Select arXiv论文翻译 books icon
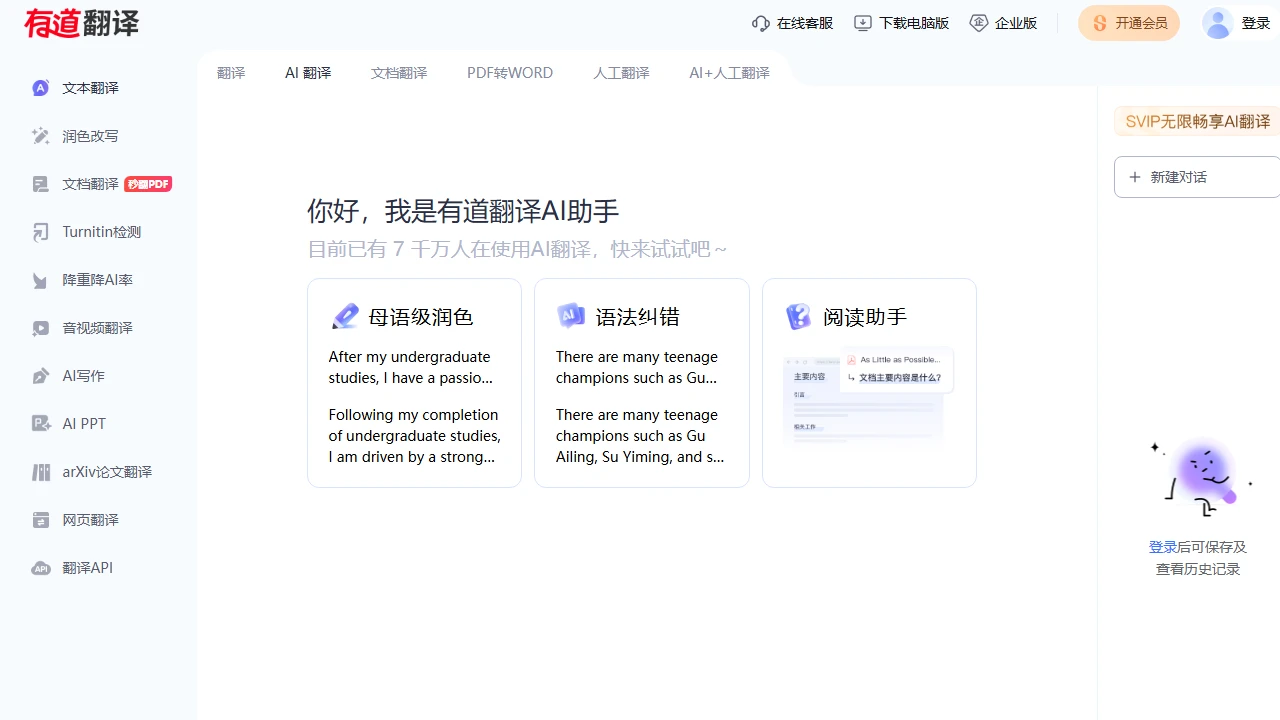This screenshot has height=720, width=1280. tap(41, 472)
